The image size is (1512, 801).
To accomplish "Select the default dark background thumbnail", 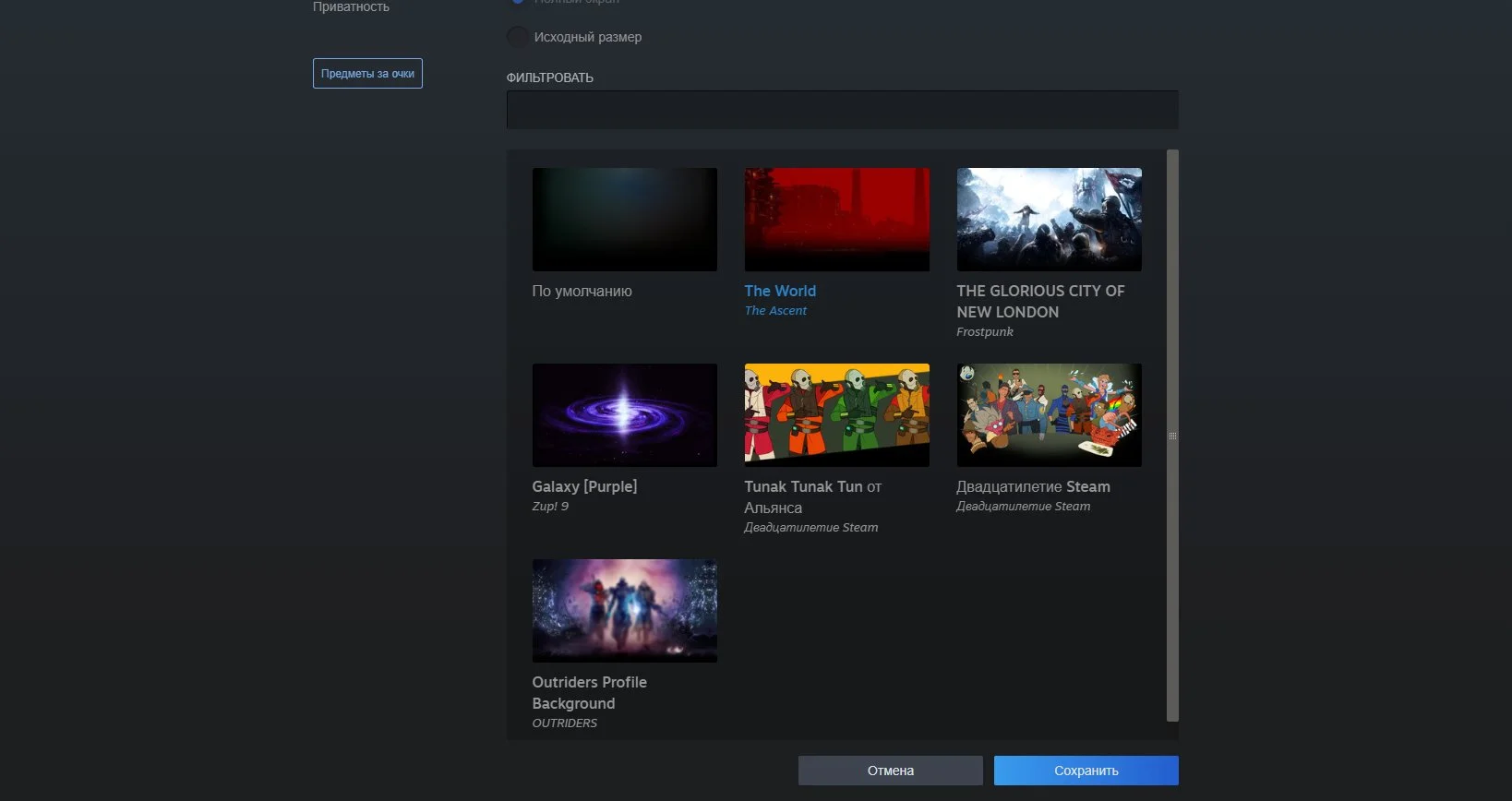I will coord(624,220).
